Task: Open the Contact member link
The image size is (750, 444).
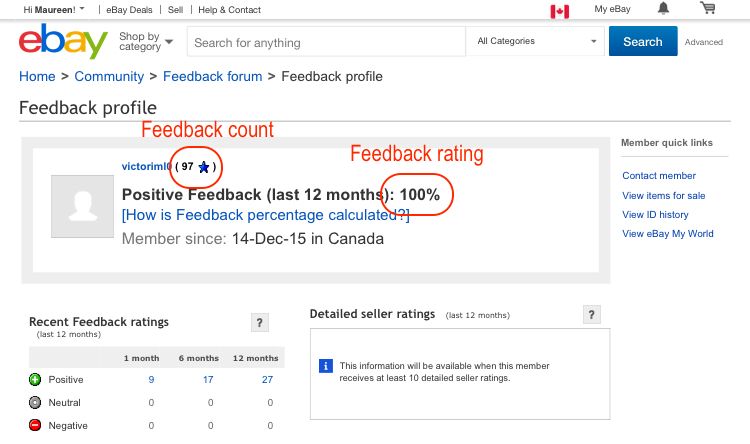Action: click(x=659, y=176)
